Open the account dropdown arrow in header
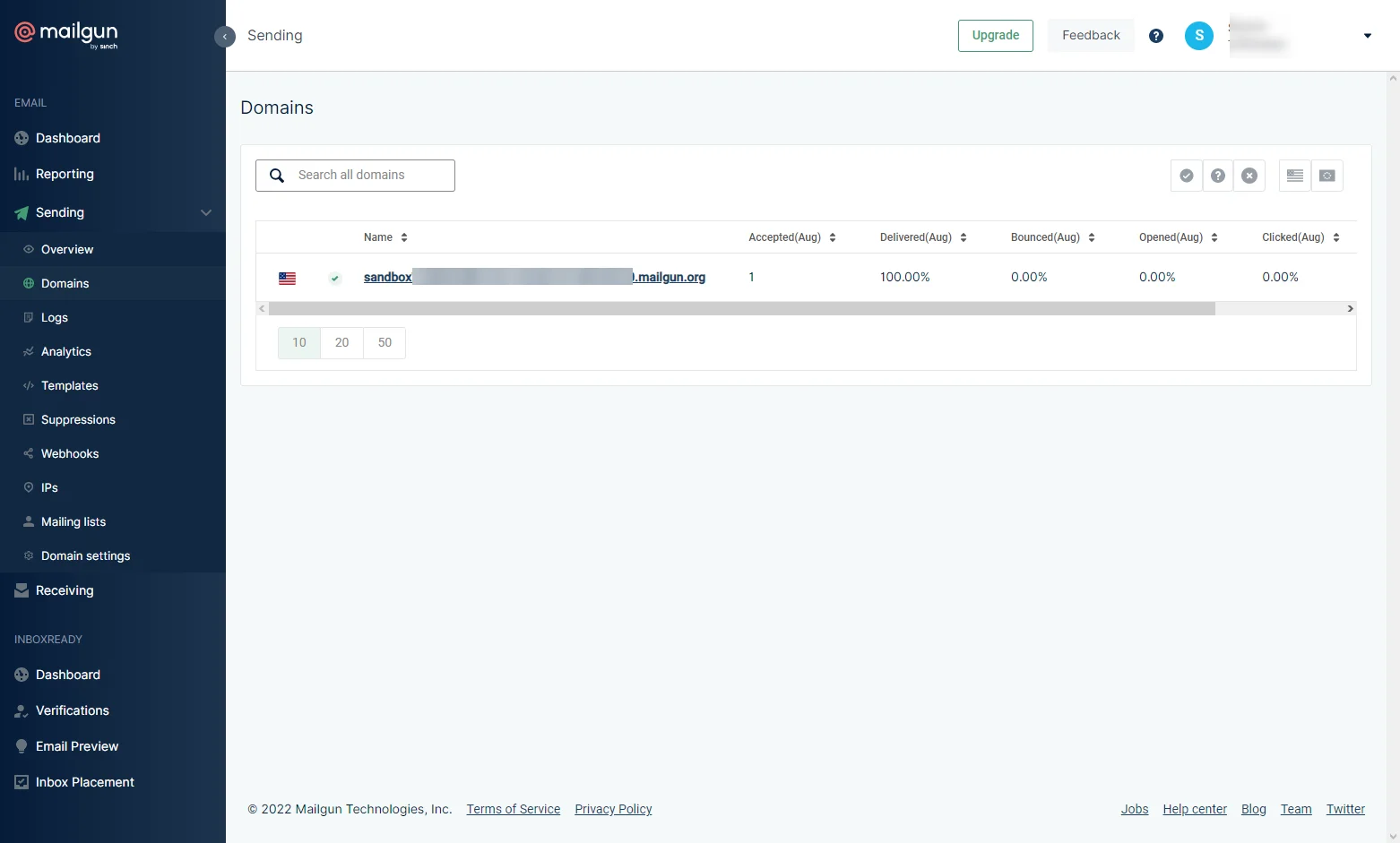1400x843 pixels. 1367,36
